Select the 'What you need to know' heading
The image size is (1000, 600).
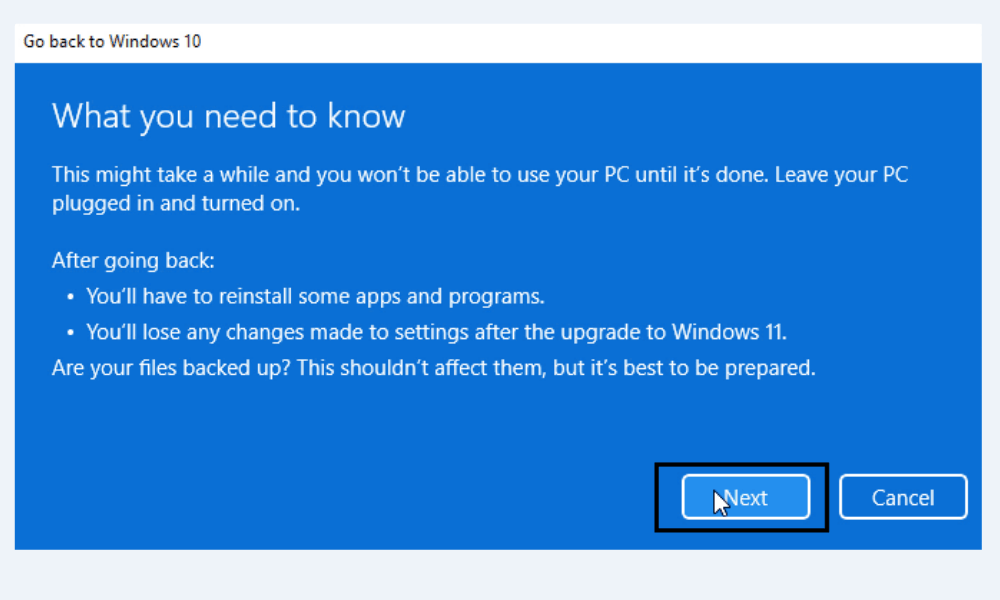tap(228, 116)
